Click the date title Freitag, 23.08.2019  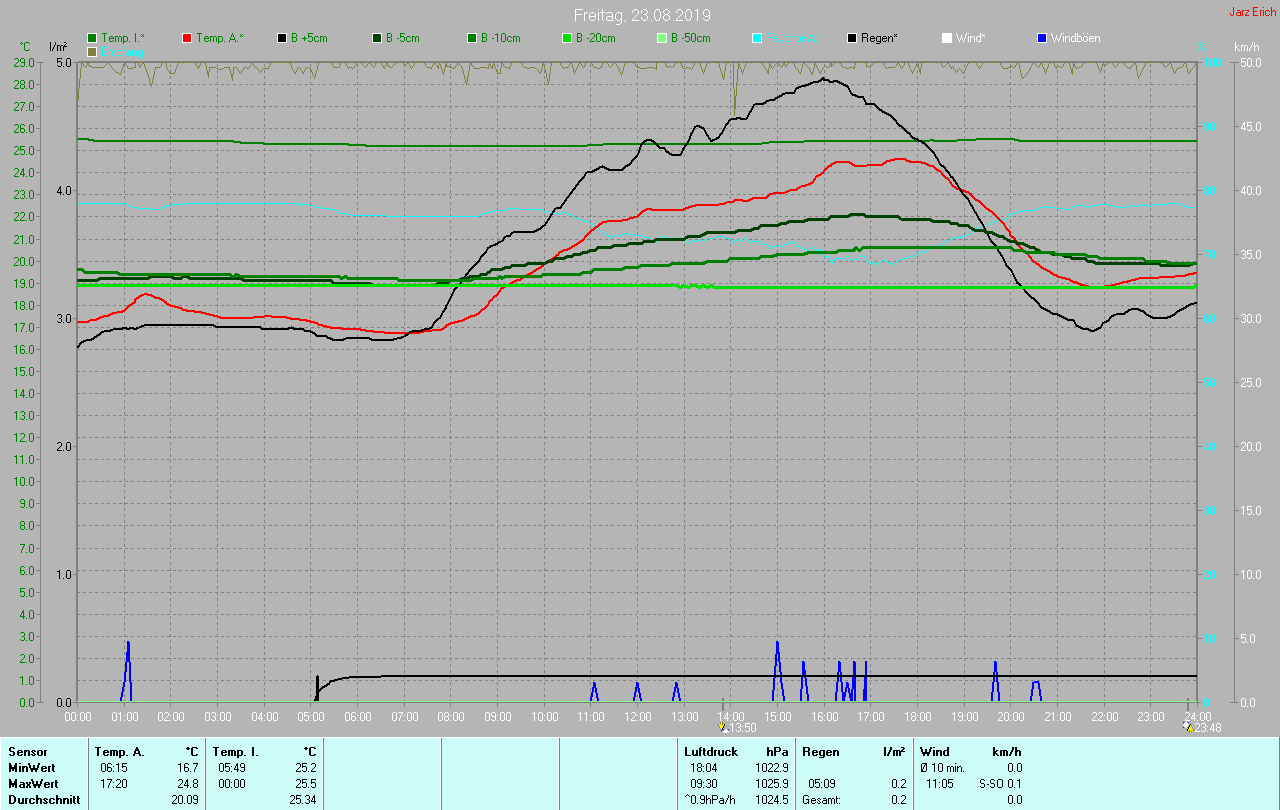pyautogui.click(x=641, y=15)
